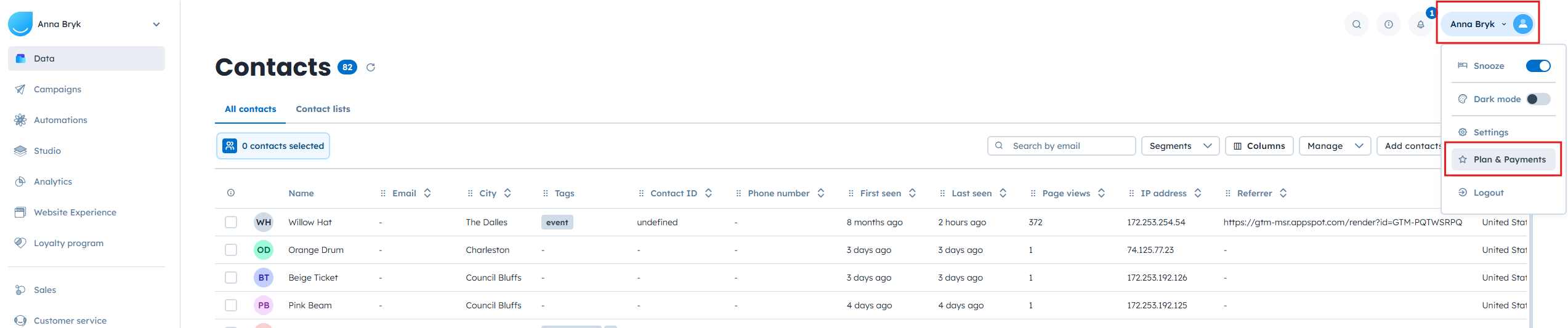This screenshot has height=328, width=1568.
Task: Turn off the Snooze toggle
Action: (1538, 66)
